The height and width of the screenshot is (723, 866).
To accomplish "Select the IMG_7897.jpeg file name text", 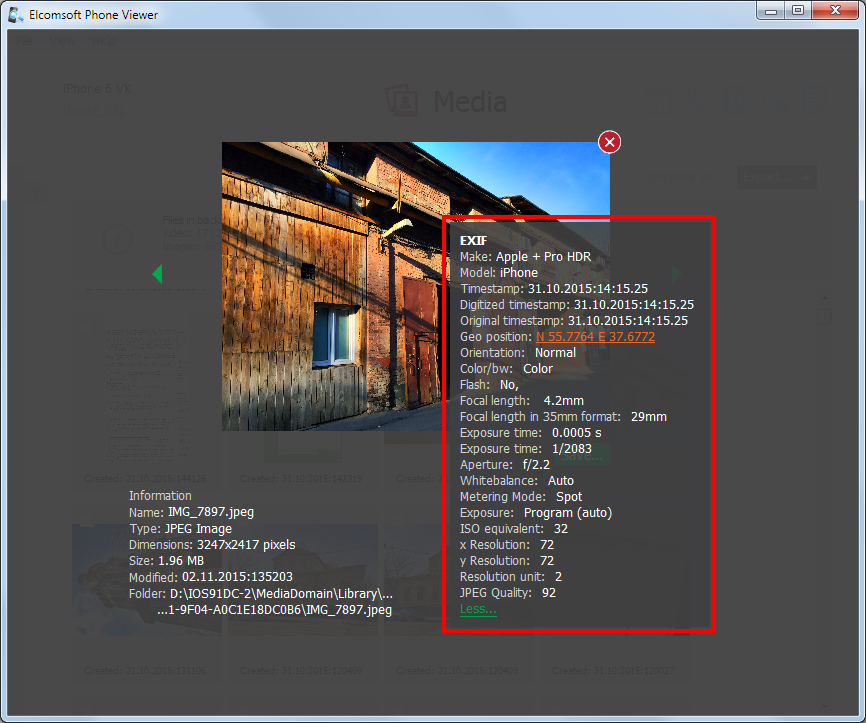I will (211, 512).
